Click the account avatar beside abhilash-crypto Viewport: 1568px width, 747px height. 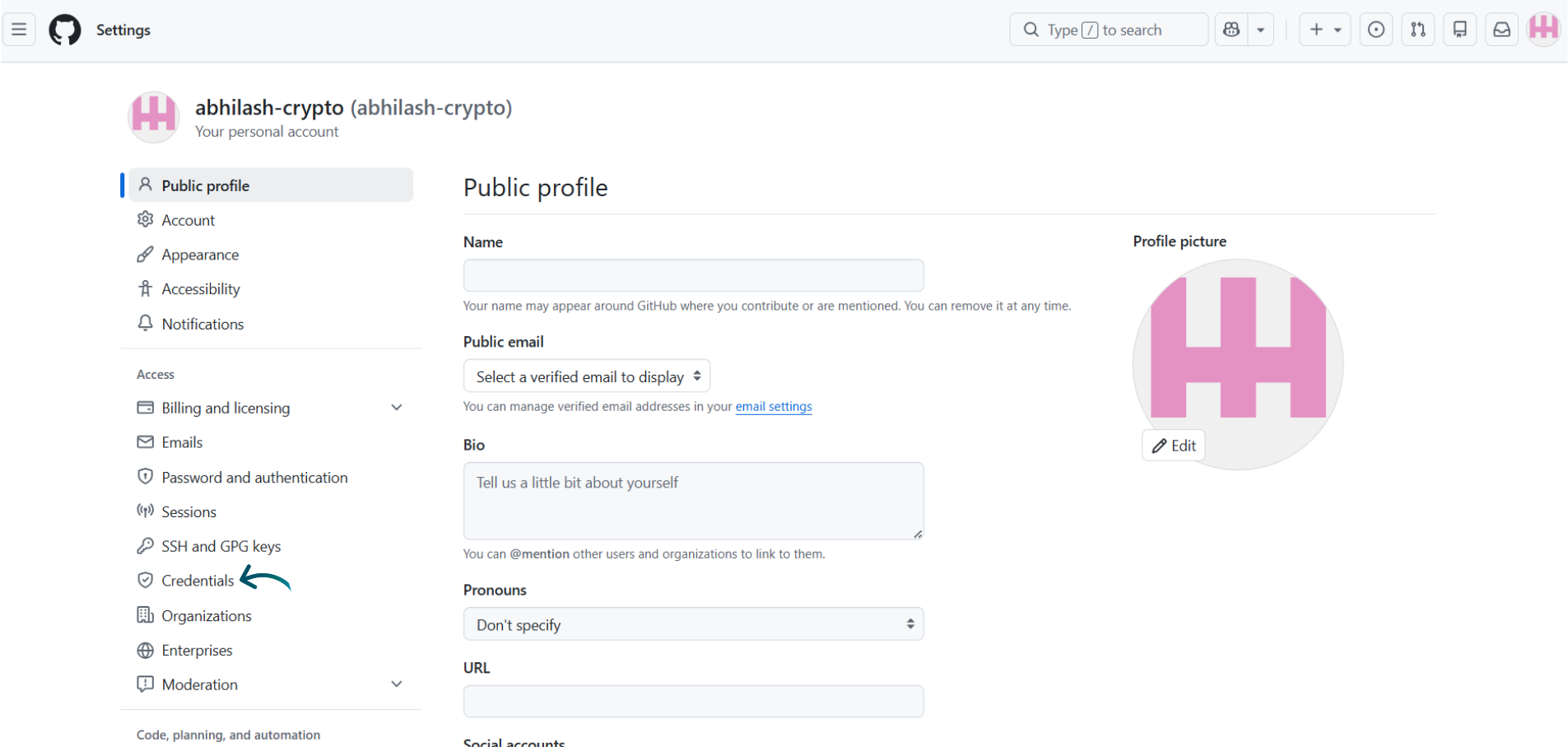point(154,117)
